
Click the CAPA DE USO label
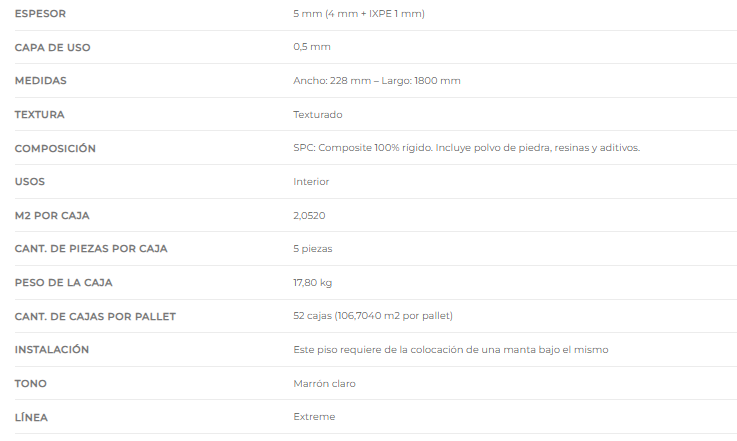click(x=52, y=47)
